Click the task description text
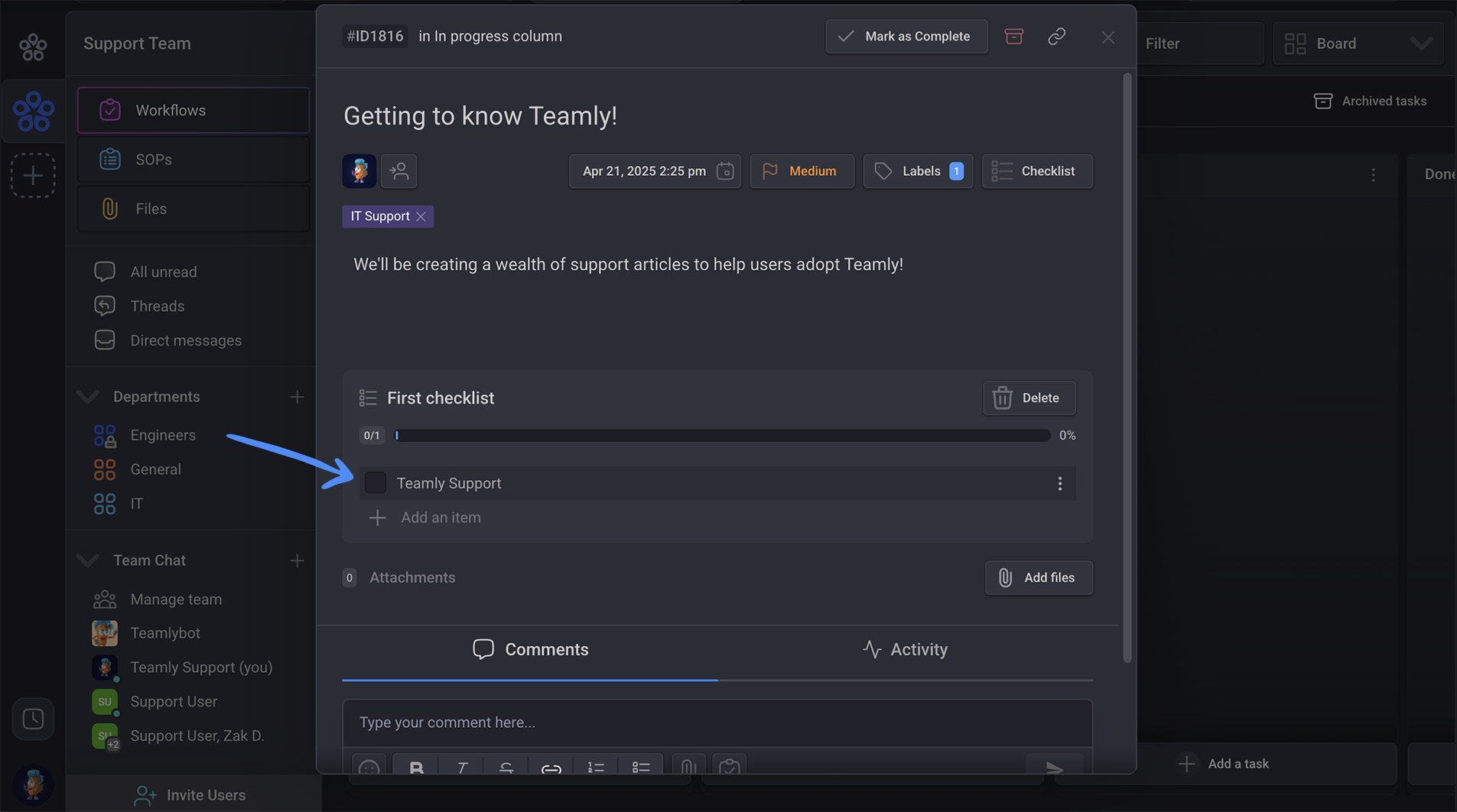 628,264
